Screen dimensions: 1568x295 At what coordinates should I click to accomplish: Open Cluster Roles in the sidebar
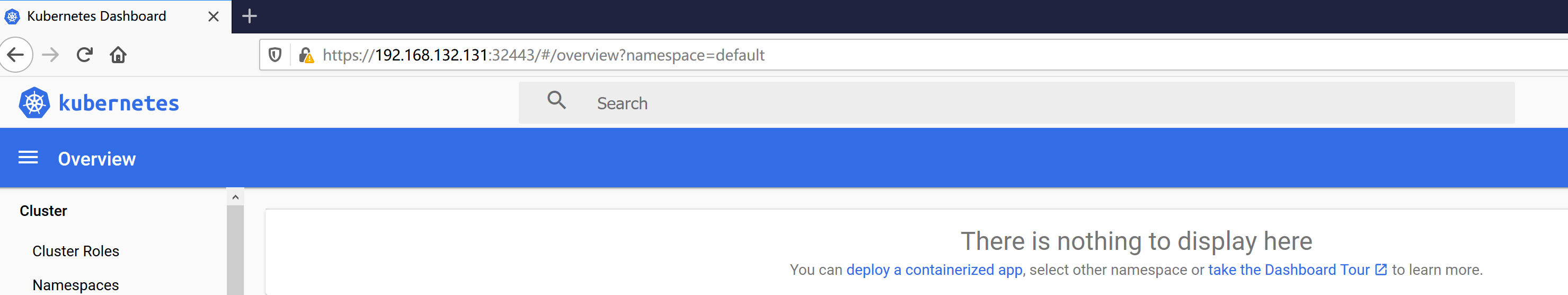75,251
